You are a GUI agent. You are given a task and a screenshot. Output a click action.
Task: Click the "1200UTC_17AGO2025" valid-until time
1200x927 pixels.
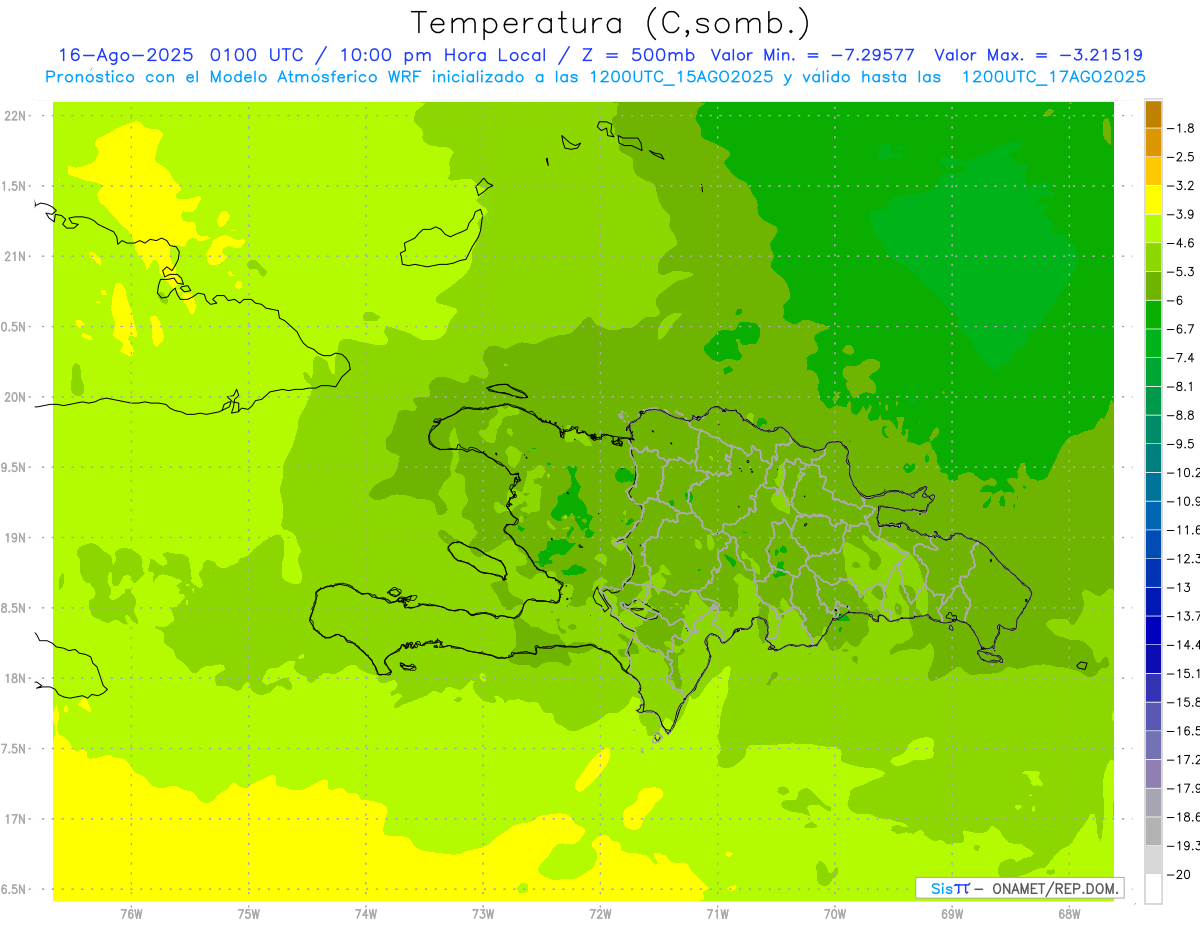1054,77
